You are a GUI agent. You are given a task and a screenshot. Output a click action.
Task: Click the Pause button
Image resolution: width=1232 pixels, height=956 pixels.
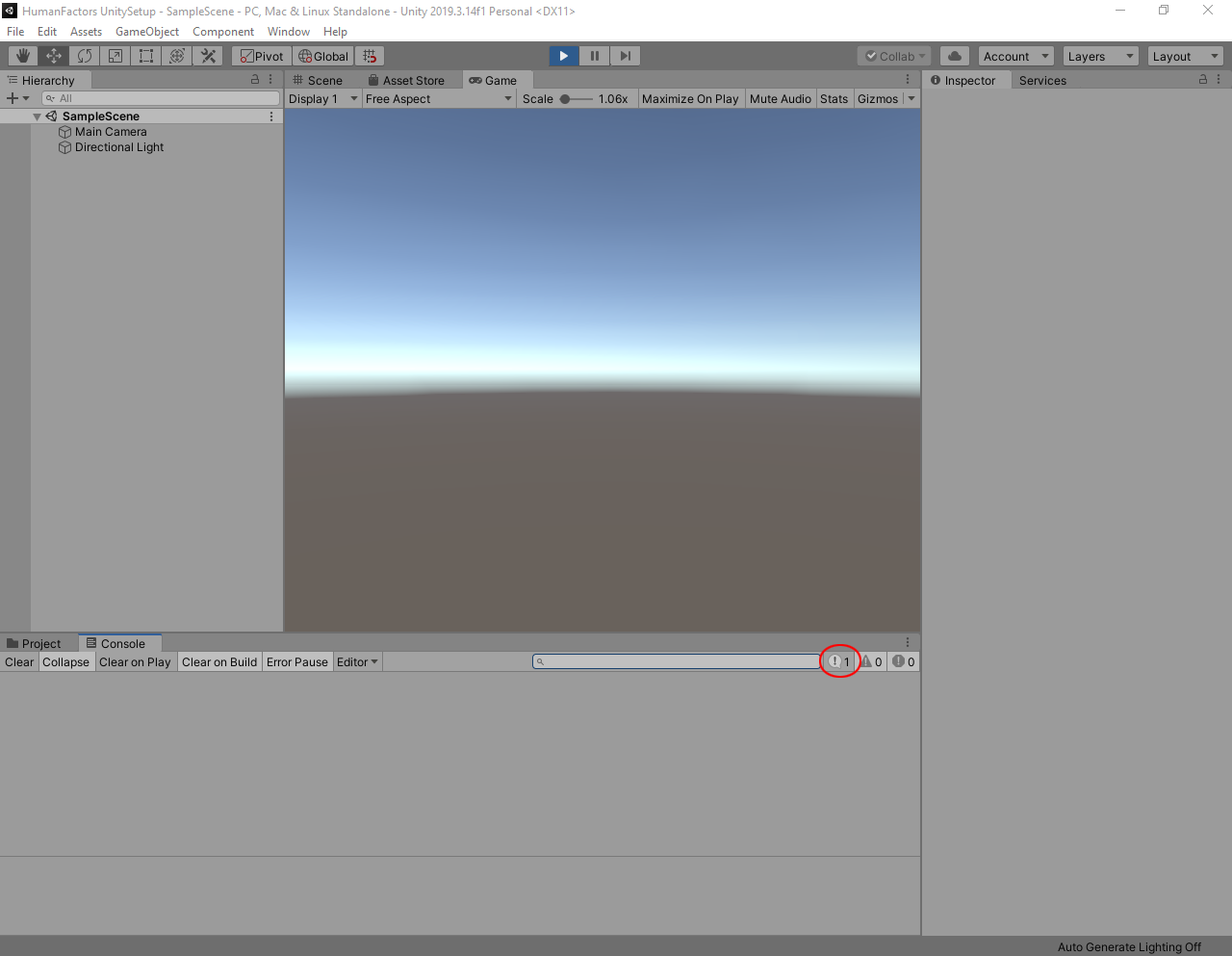pyautogui.click(x=595, y=56)
